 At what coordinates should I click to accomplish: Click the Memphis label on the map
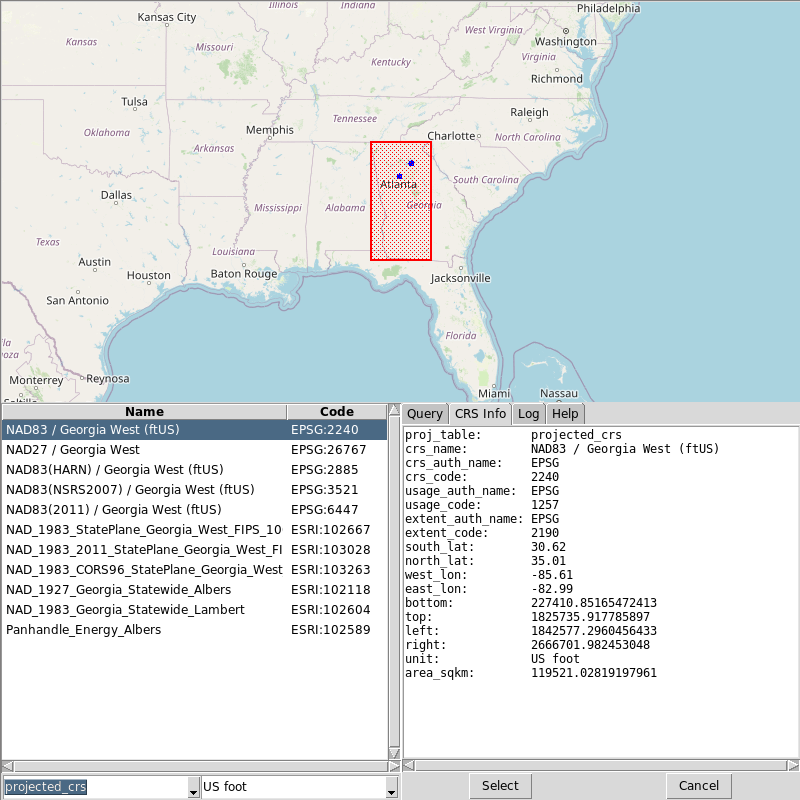[270, 130]
